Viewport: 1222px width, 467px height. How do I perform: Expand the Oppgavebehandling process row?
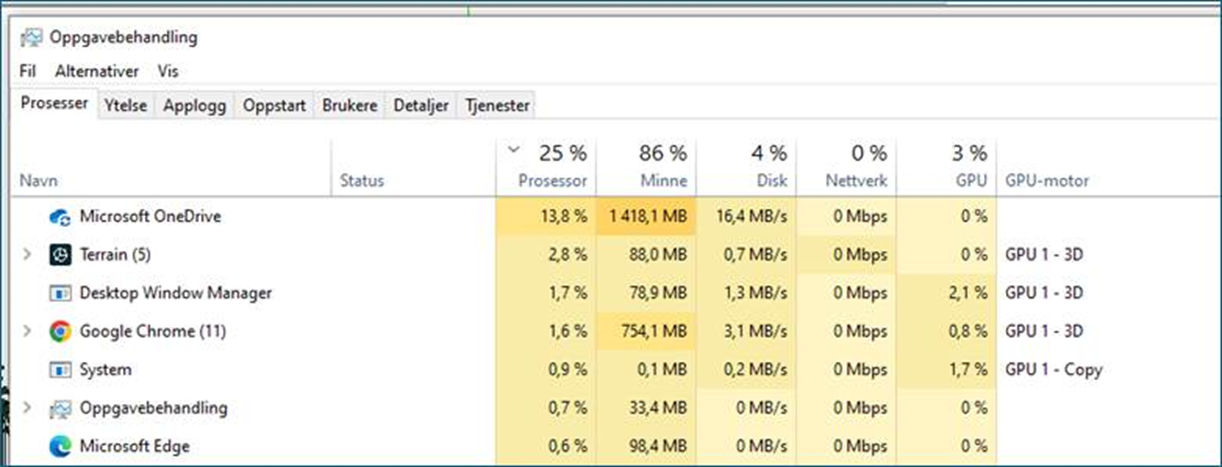pos(28,408)
